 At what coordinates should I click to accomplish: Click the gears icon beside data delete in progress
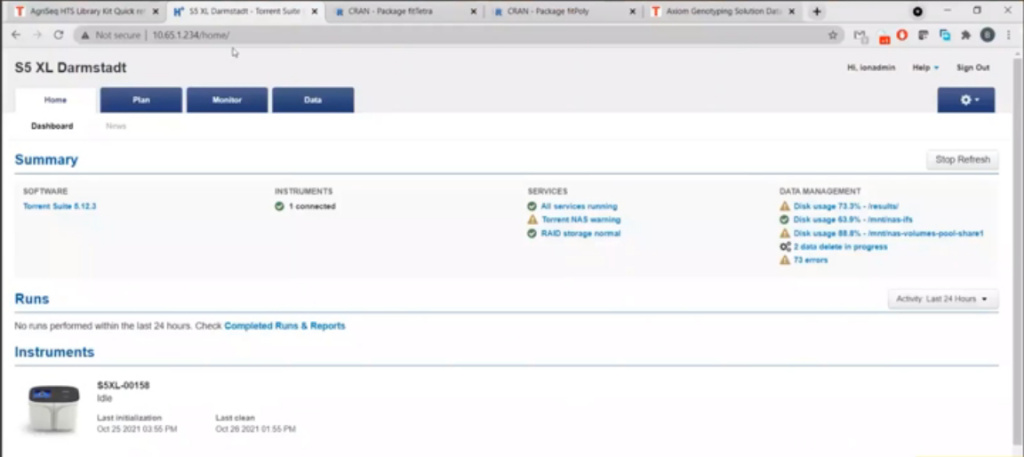785,247
